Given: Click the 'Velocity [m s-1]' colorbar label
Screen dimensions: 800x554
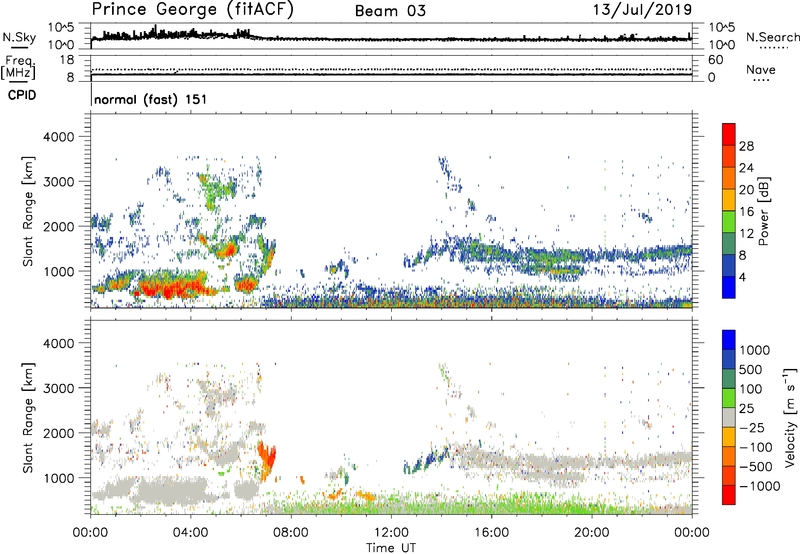Looking at the screenshot, I should [790, 417].
